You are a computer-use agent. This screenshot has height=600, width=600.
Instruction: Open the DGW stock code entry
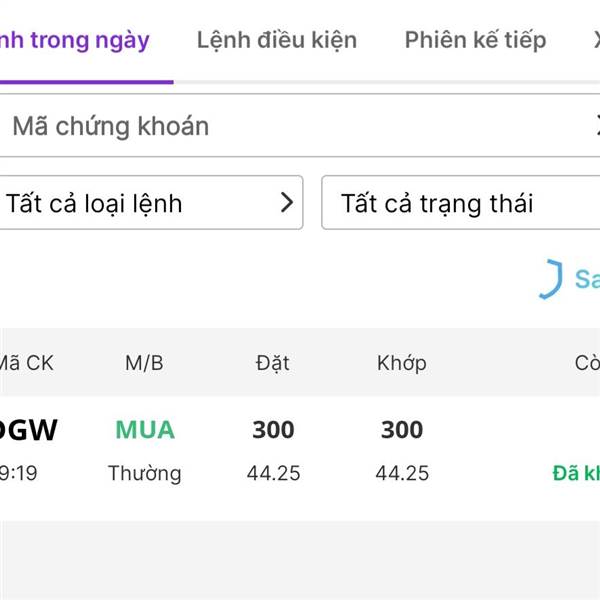[28, 430]
